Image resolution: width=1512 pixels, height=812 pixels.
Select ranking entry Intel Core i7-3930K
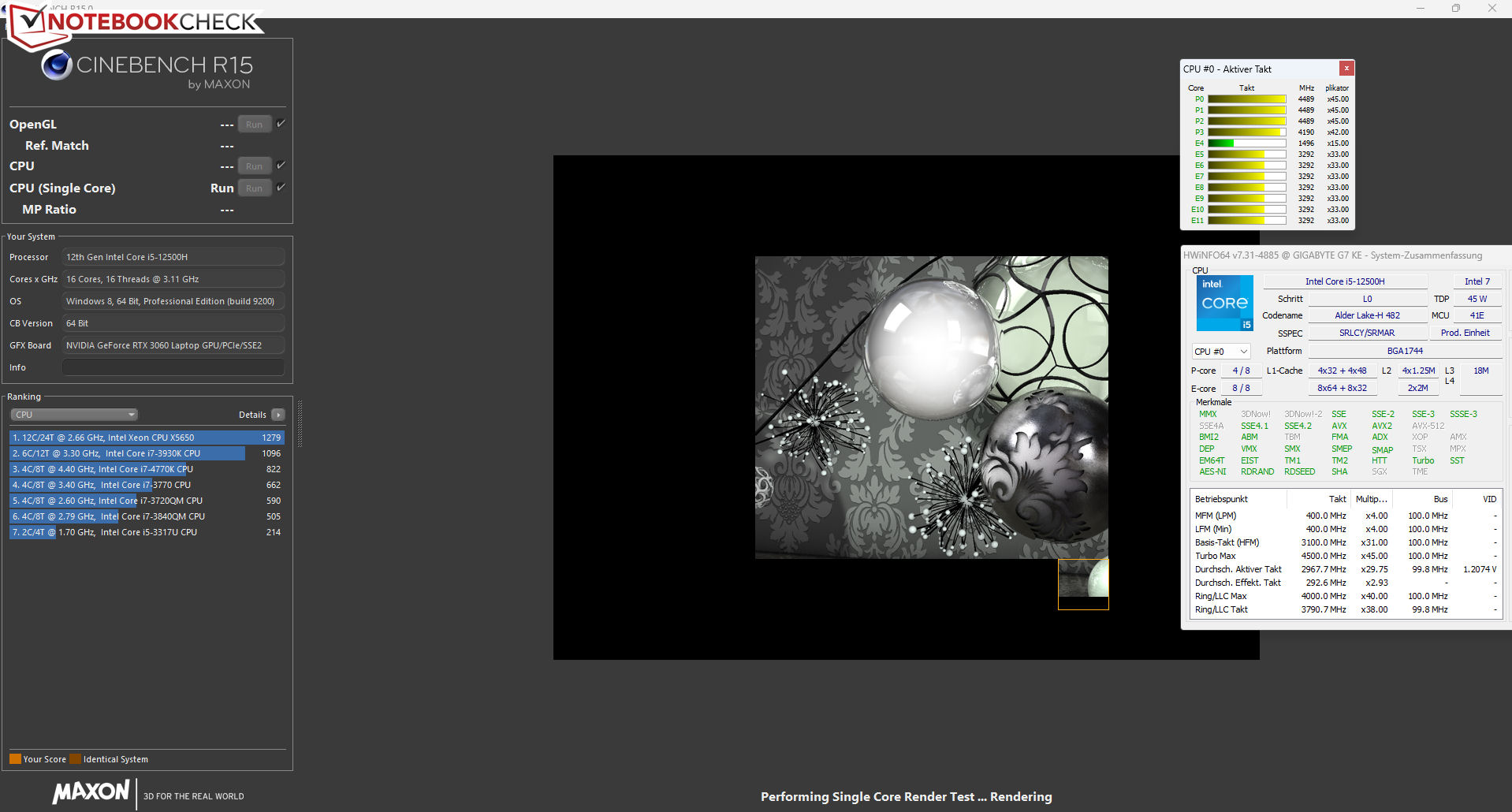147,453
